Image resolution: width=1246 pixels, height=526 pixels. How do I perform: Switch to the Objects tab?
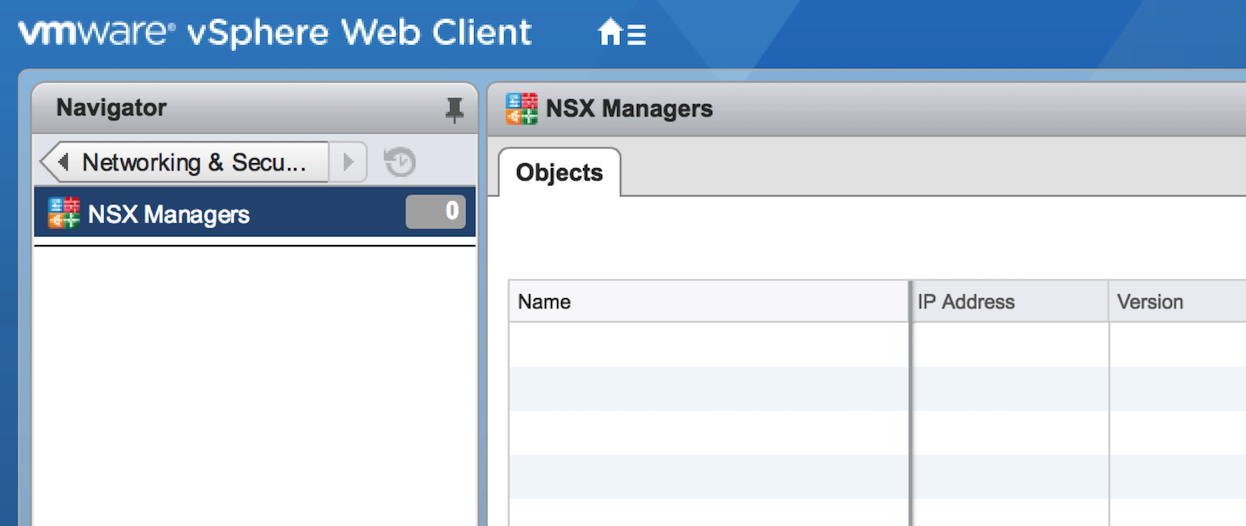(559, 173)
